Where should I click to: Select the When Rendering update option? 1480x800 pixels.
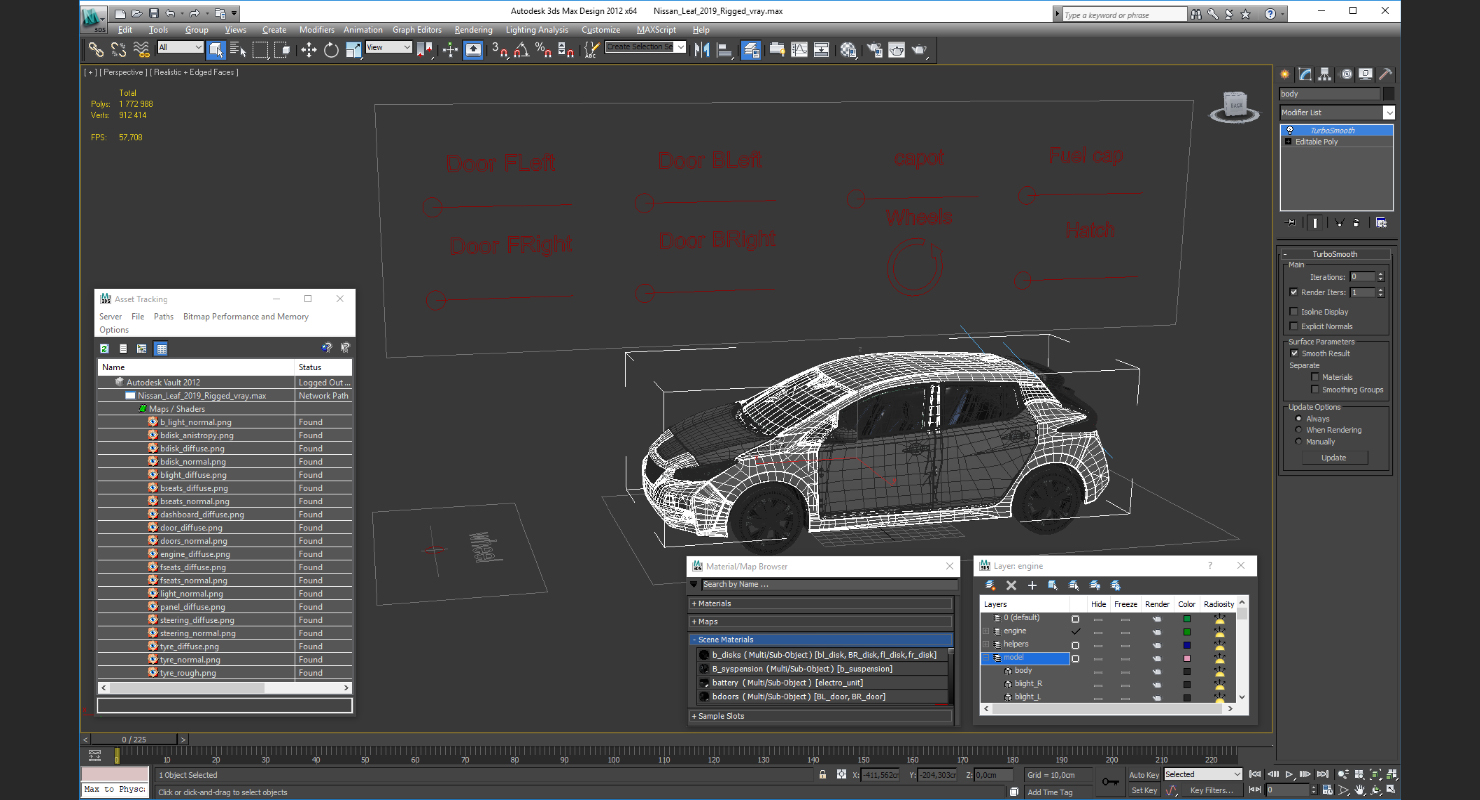click(x=1299, y=430)
